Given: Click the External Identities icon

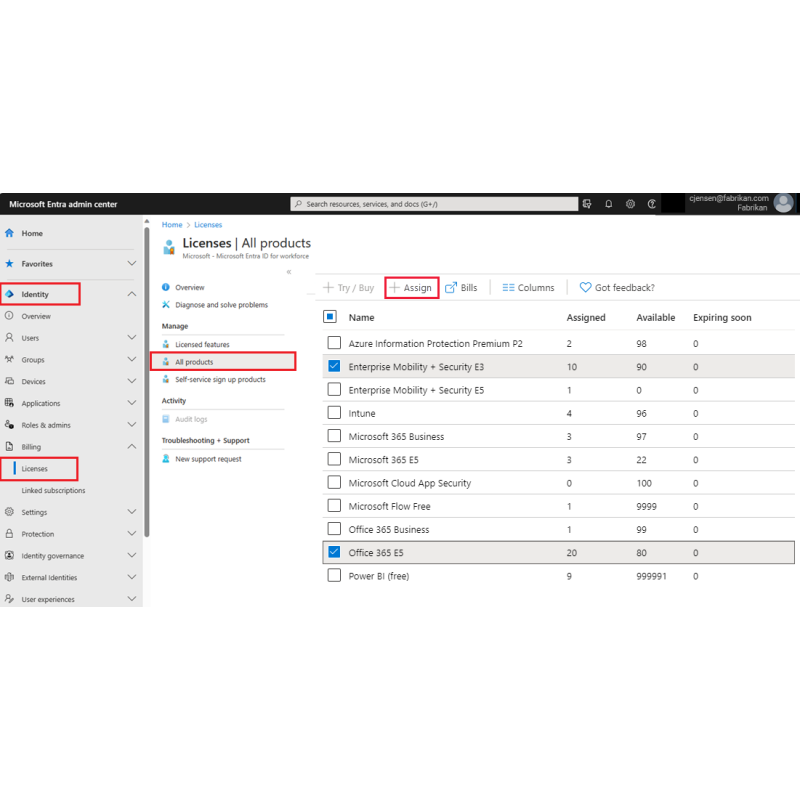Looking at the screenshot, I should coord(9,578).
